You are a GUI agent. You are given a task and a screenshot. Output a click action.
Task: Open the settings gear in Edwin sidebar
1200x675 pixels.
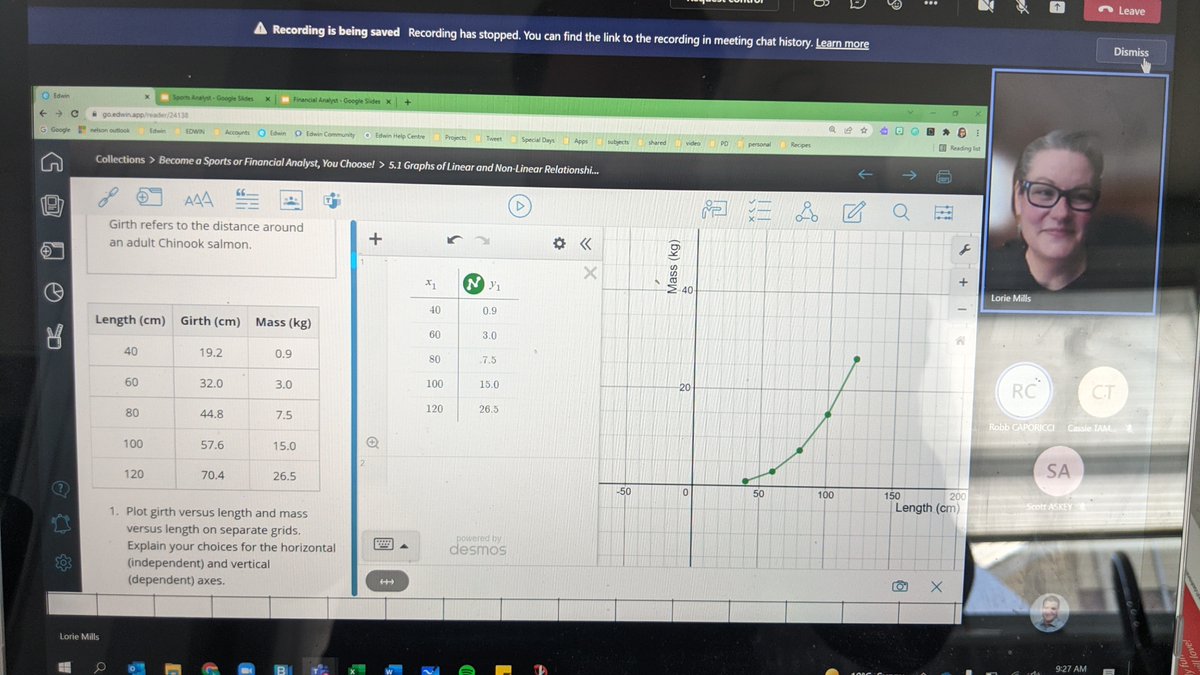(63, 563)
